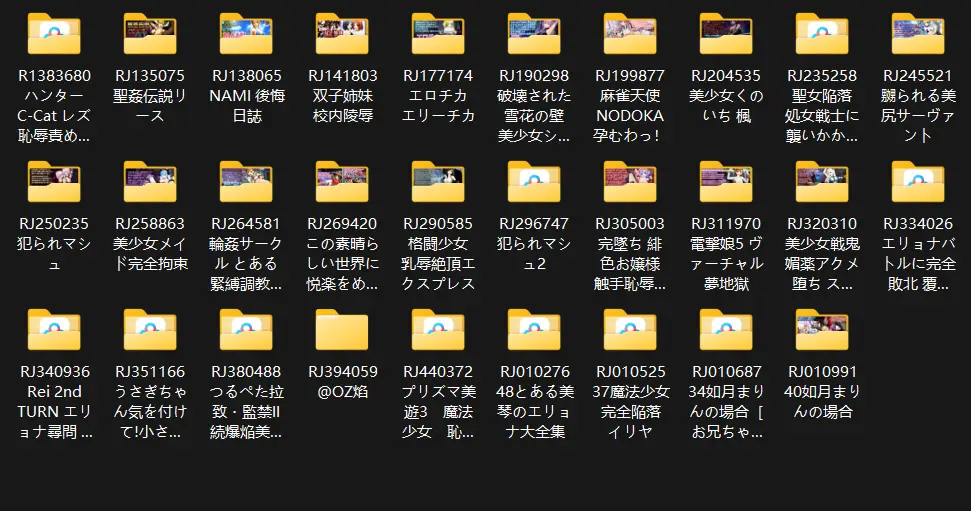This screenshot has width=971, height=511.
Task: Select the RJ250235 folder icon
Action: coord(54,181)
